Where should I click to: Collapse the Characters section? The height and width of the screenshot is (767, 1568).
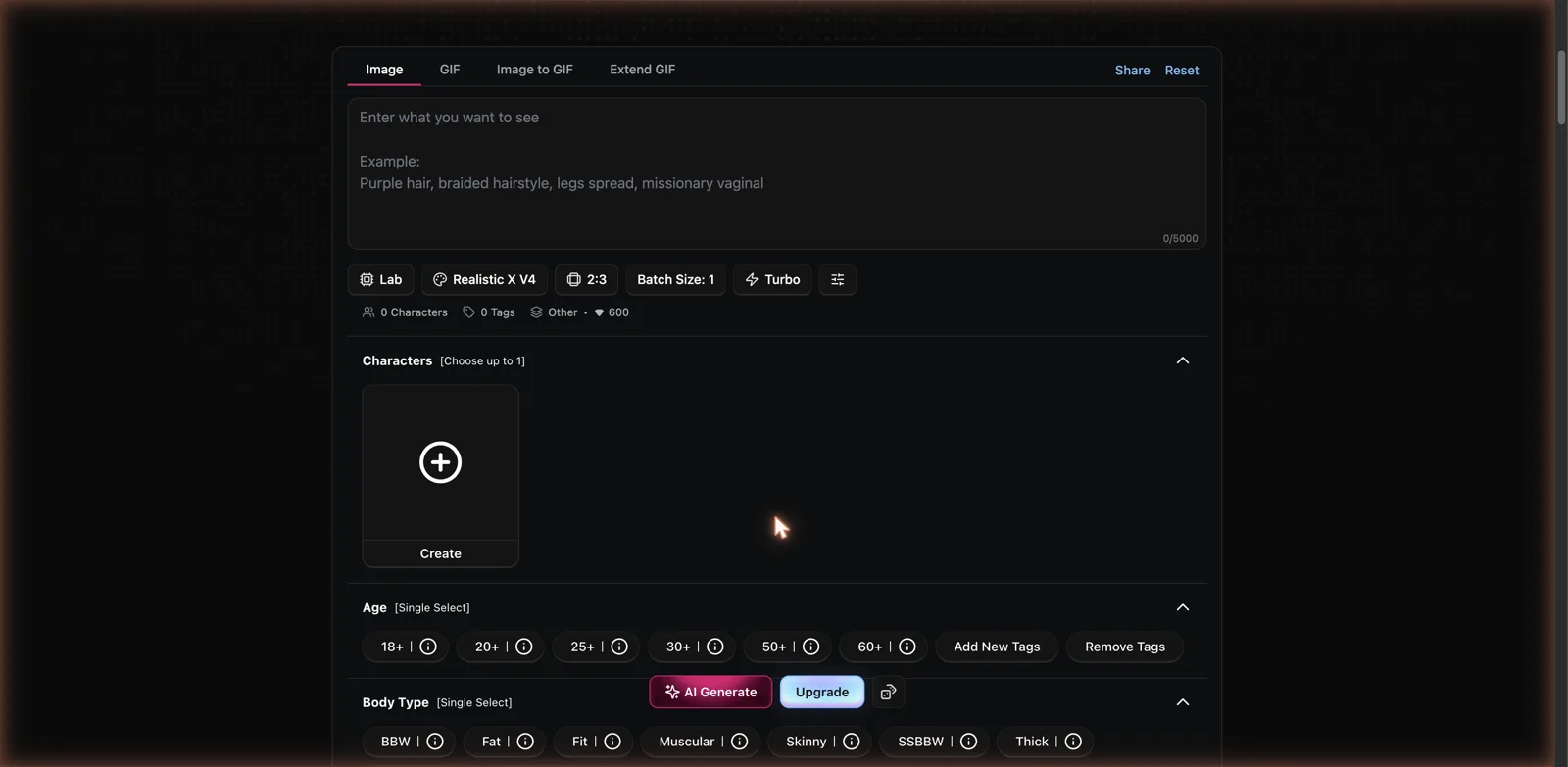point(1183,360)
